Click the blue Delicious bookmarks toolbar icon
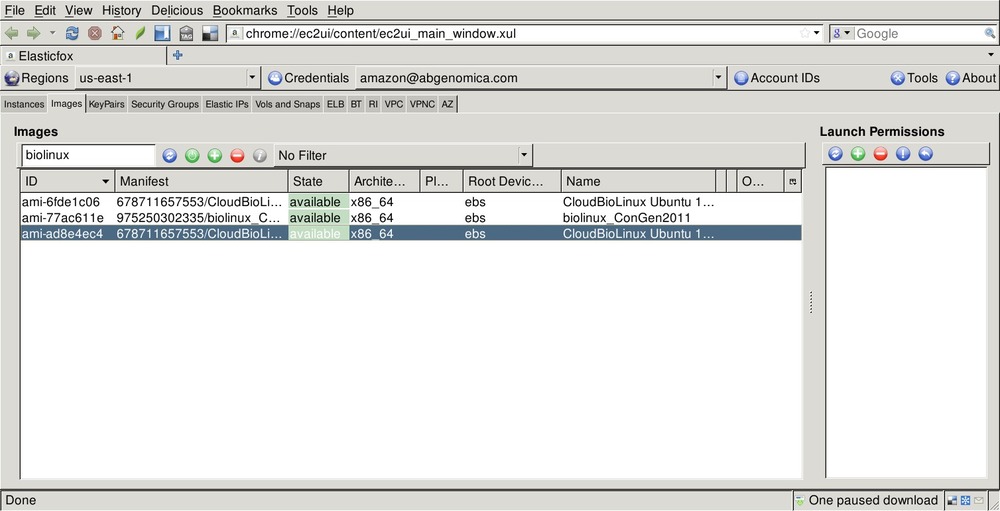 point(163,33)
